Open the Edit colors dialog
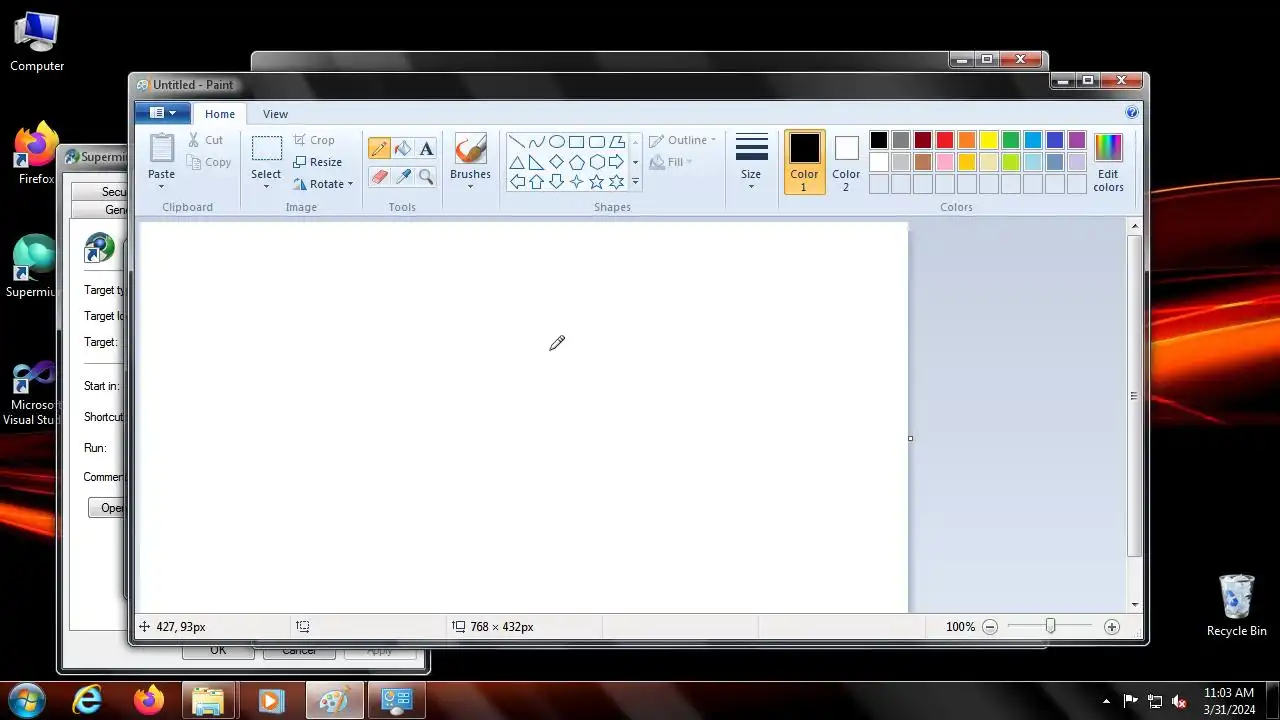 click(x=1108, y=161)
